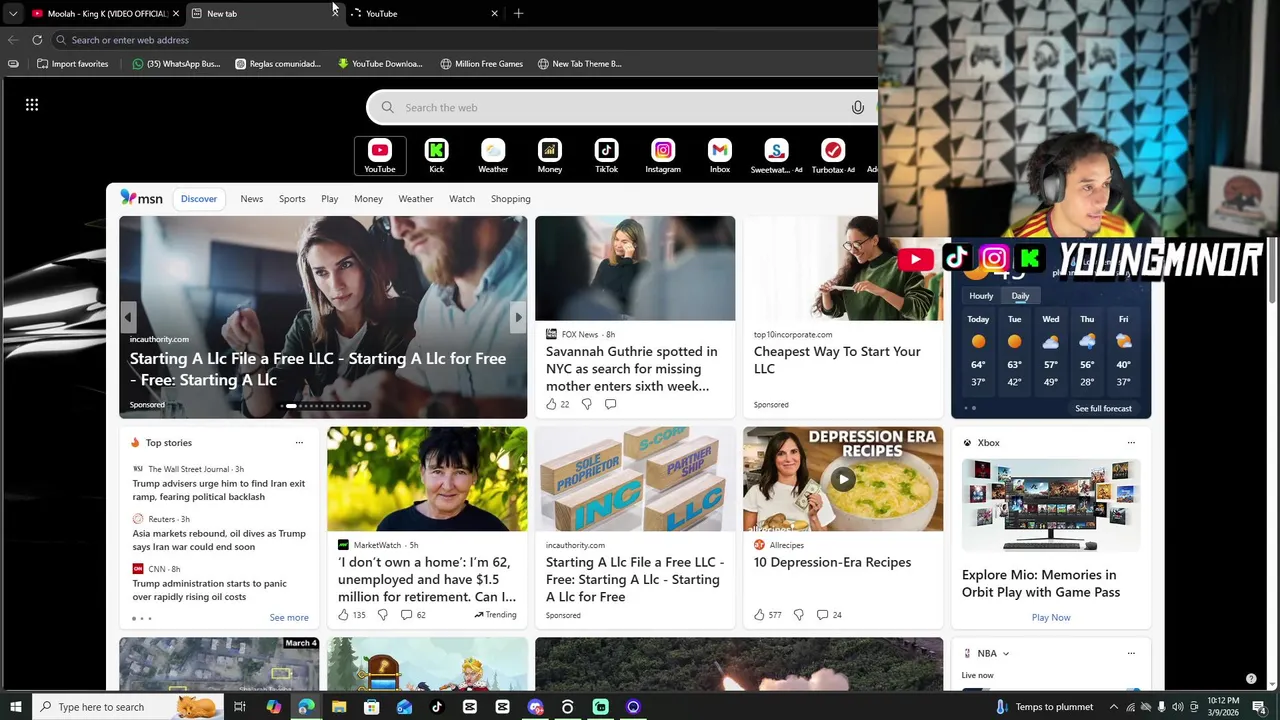Open Microsoft Store from the taskbar
This screenshot has width=1280, height=720.
tap(371, 707)
